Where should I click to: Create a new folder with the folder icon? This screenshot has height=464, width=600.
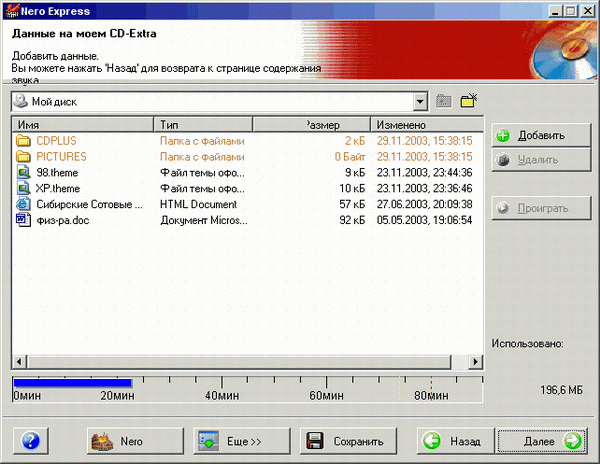click(469, 101)
